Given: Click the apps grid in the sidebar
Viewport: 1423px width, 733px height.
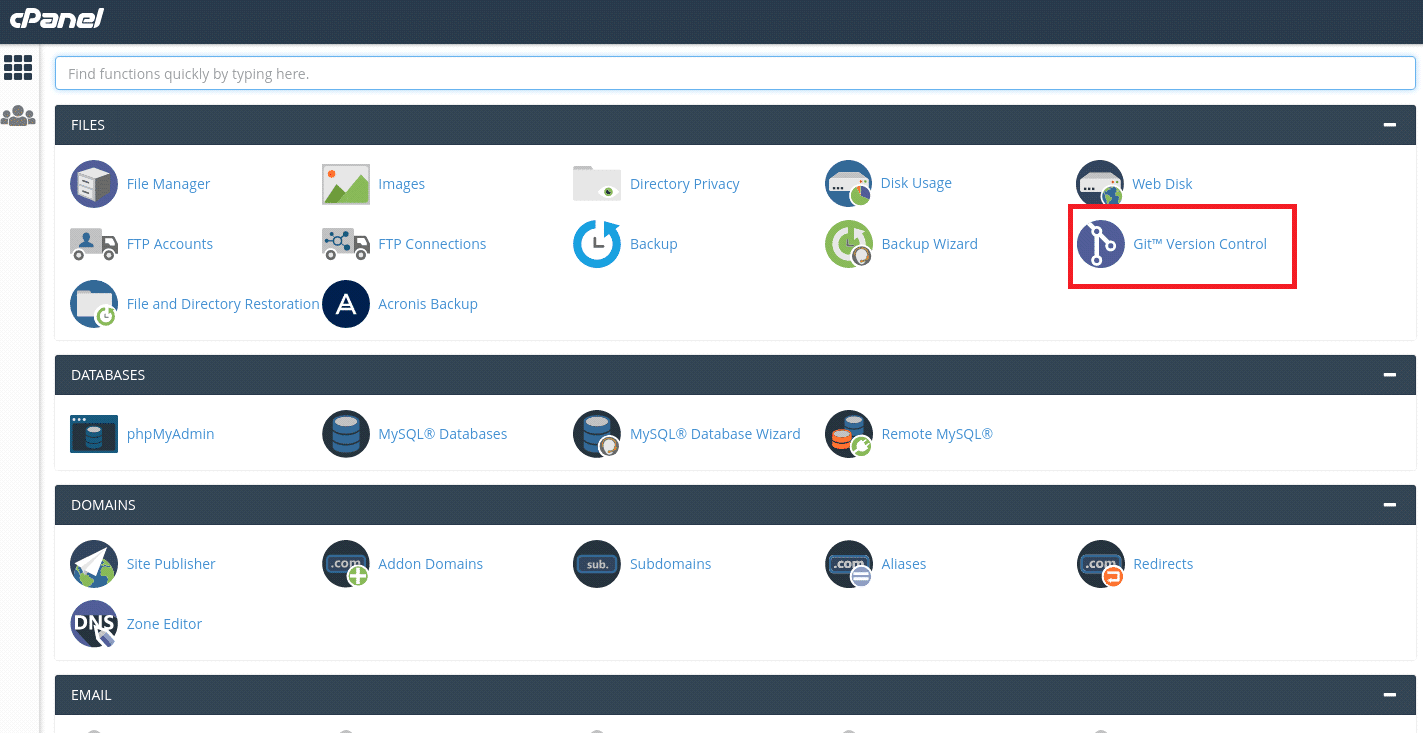Looking at the screenshot, I should point(18,67).
